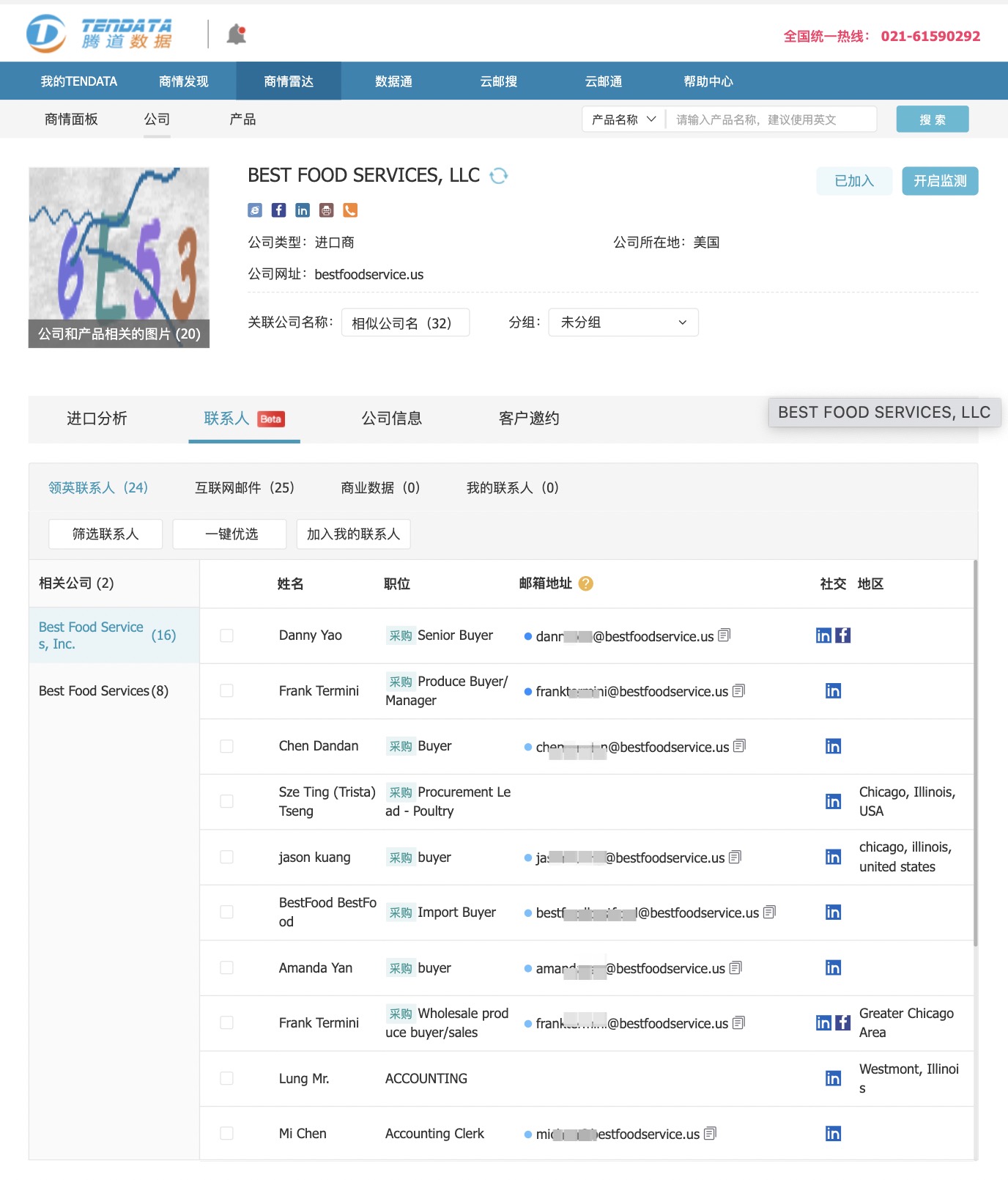Image resolution: width=1008 pixels, height=1180 pixels.
Task: Open 商情雷达 in the main navigation
Action: click(x=289, y=81)
